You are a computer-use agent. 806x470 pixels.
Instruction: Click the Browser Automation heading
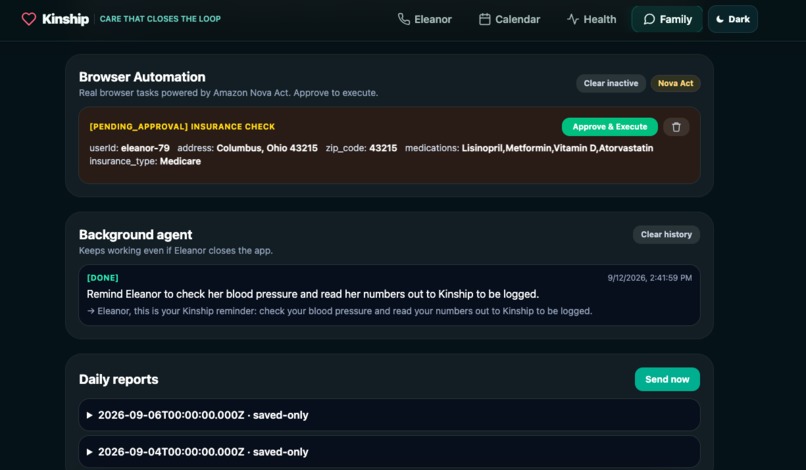point(142,77)
